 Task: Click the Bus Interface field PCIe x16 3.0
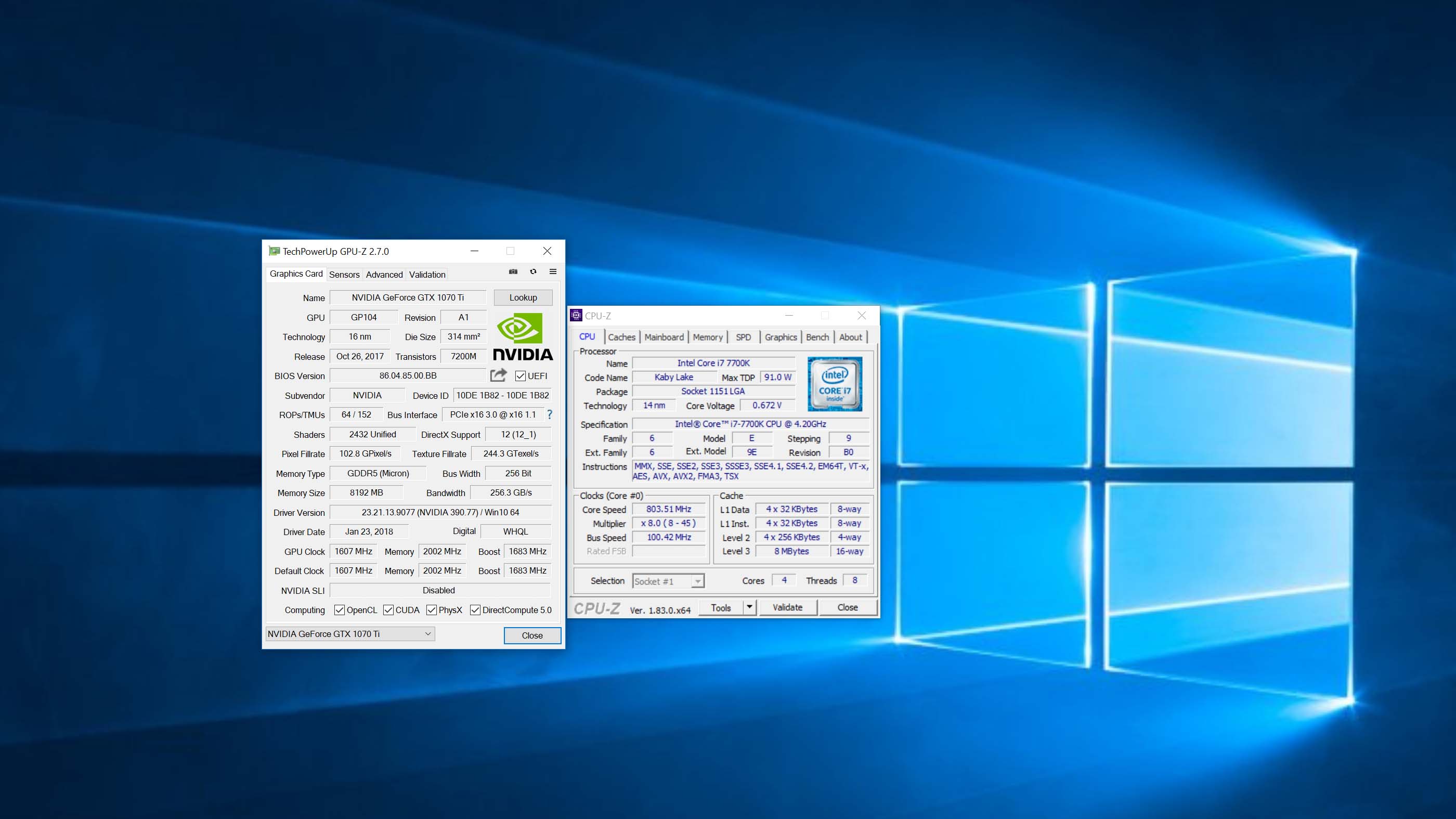(493, 415)
